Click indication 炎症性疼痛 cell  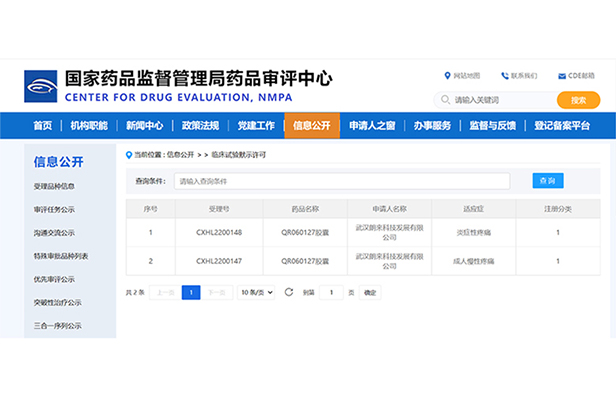pos(474,233)
